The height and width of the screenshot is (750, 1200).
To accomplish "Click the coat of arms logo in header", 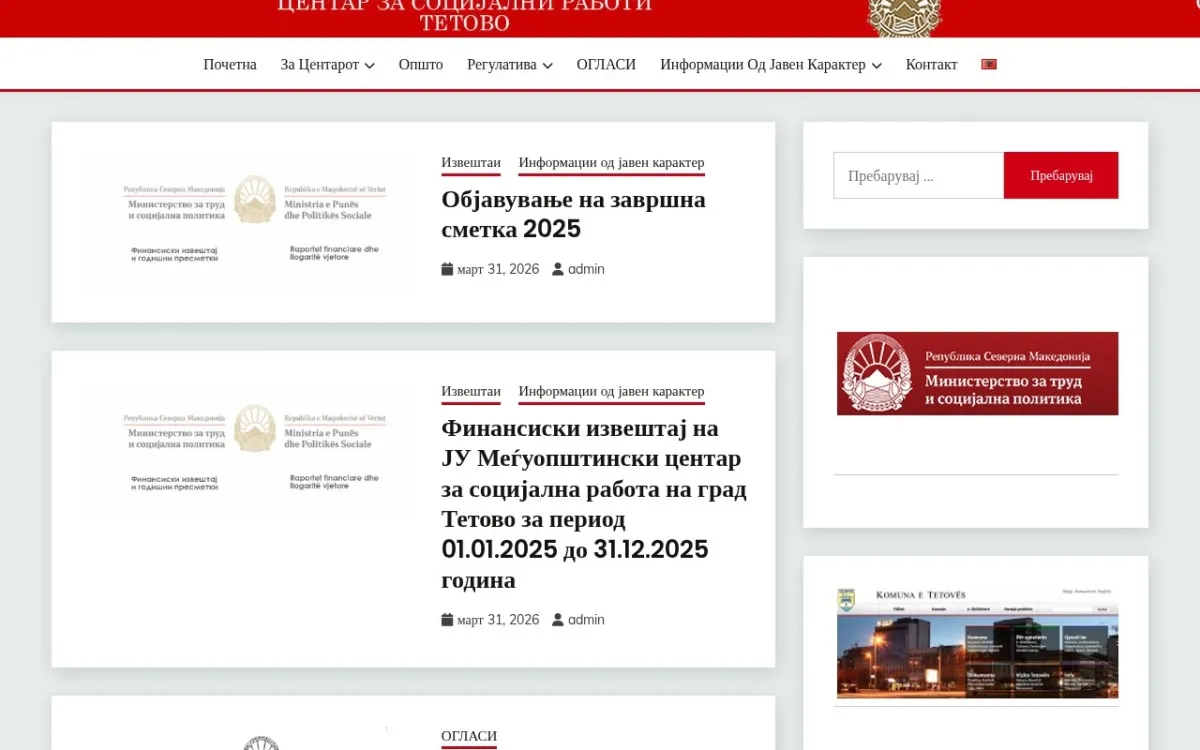I will (904, 17).
